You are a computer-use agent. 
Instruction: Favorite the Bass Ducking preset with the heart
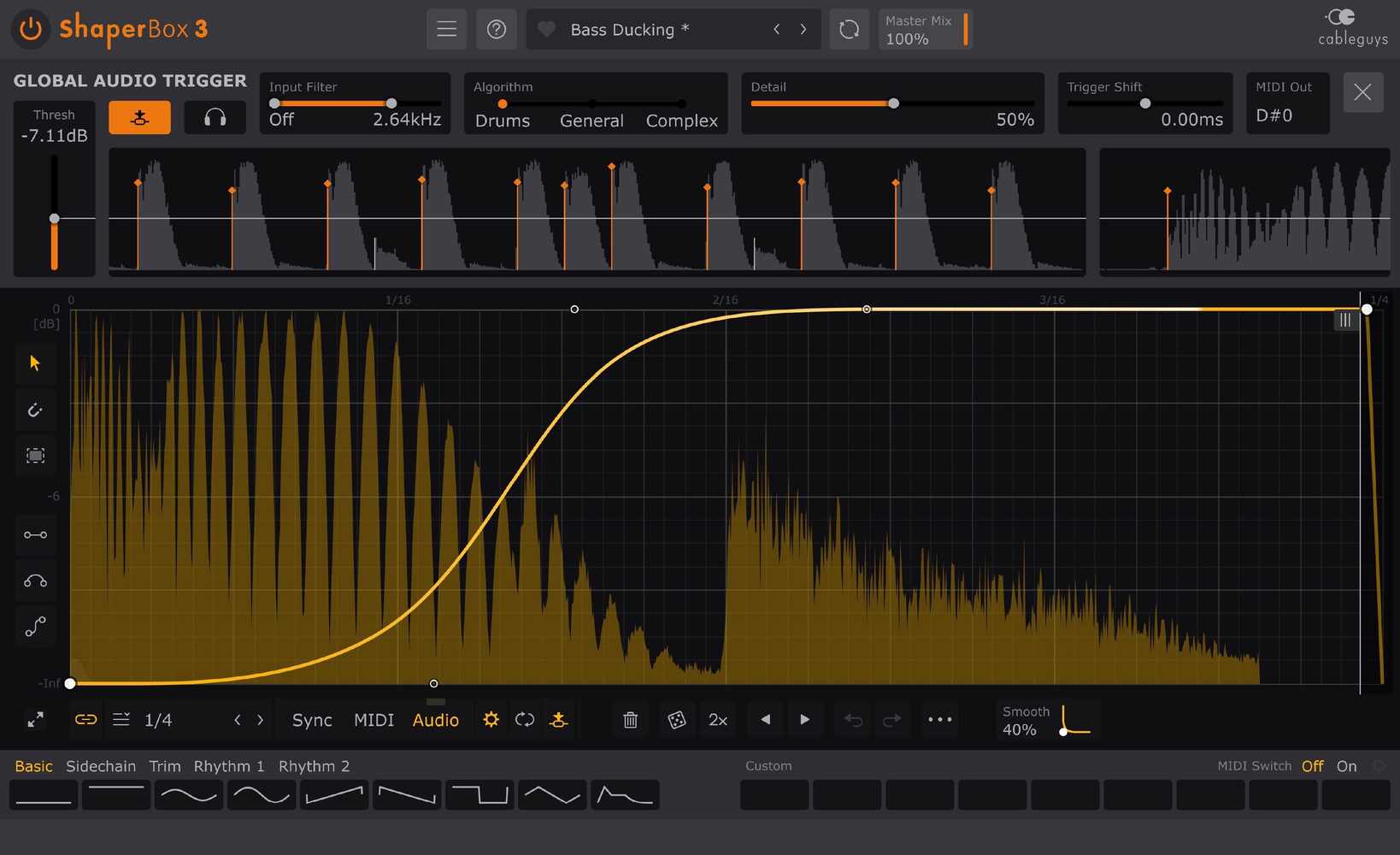click(546, 28)
